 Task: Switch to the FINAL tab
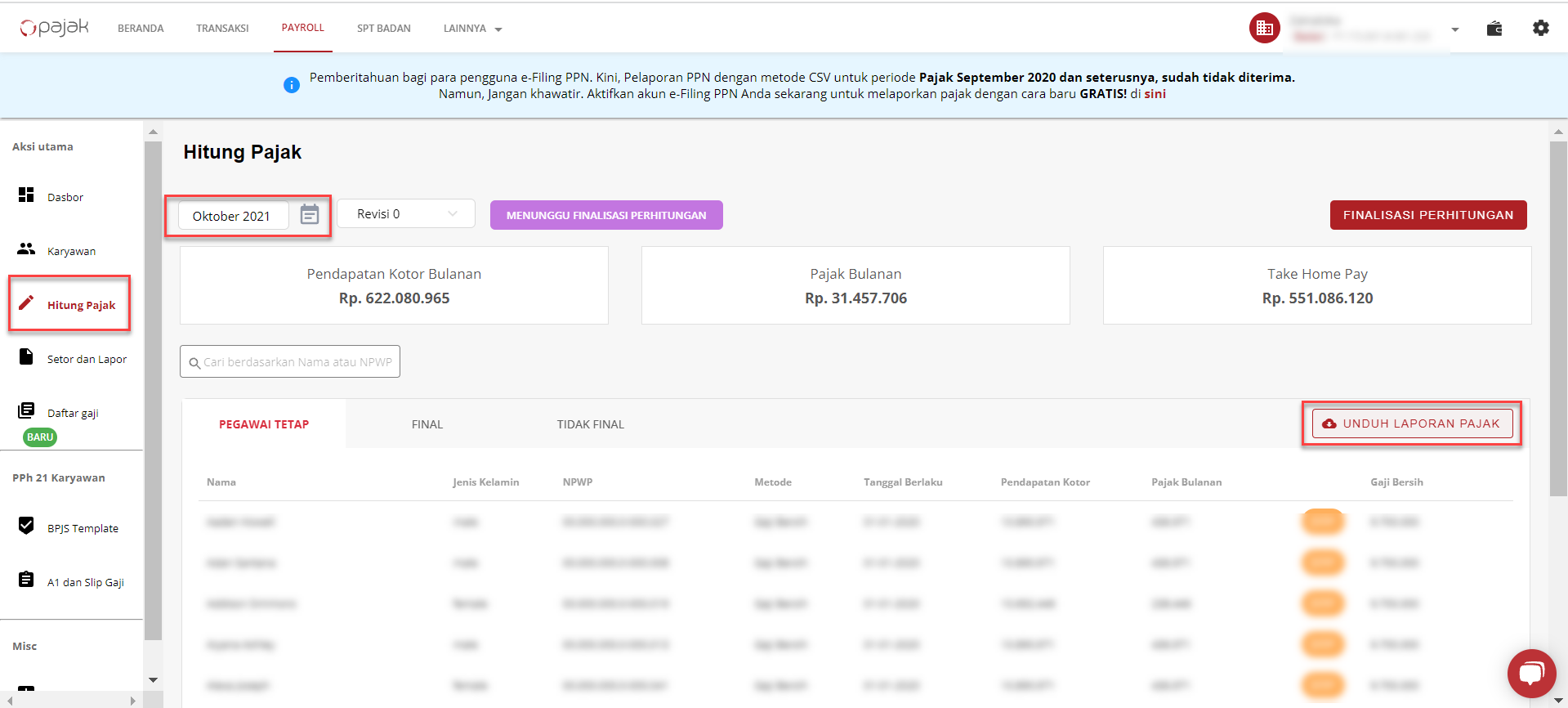(427, 424)
